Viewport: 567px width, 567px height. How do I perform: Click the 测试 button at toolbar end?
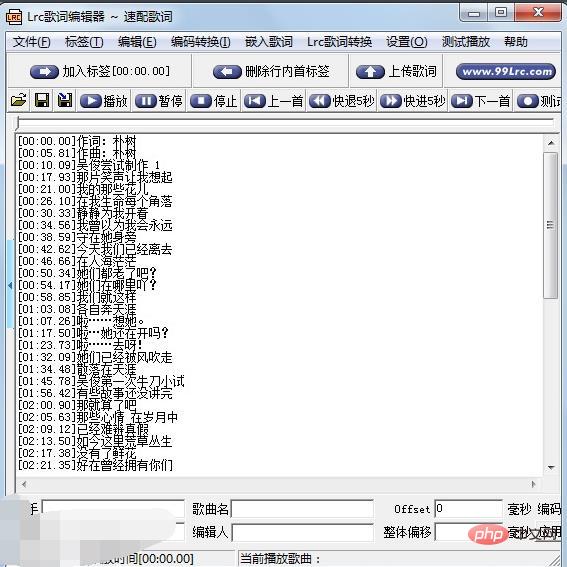[538, 101]
